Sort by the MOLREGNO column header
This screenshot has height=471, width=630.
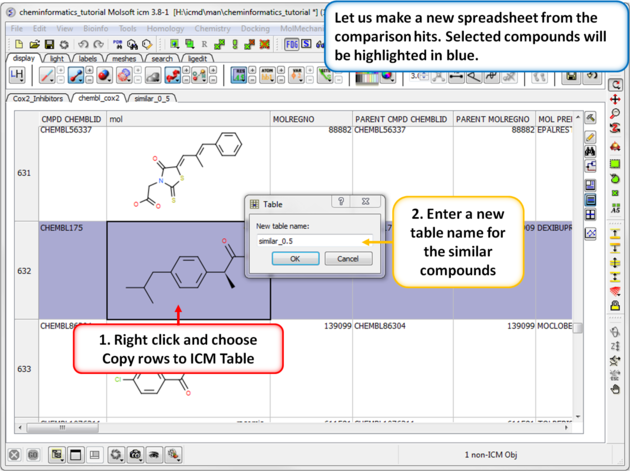point(311,119)
